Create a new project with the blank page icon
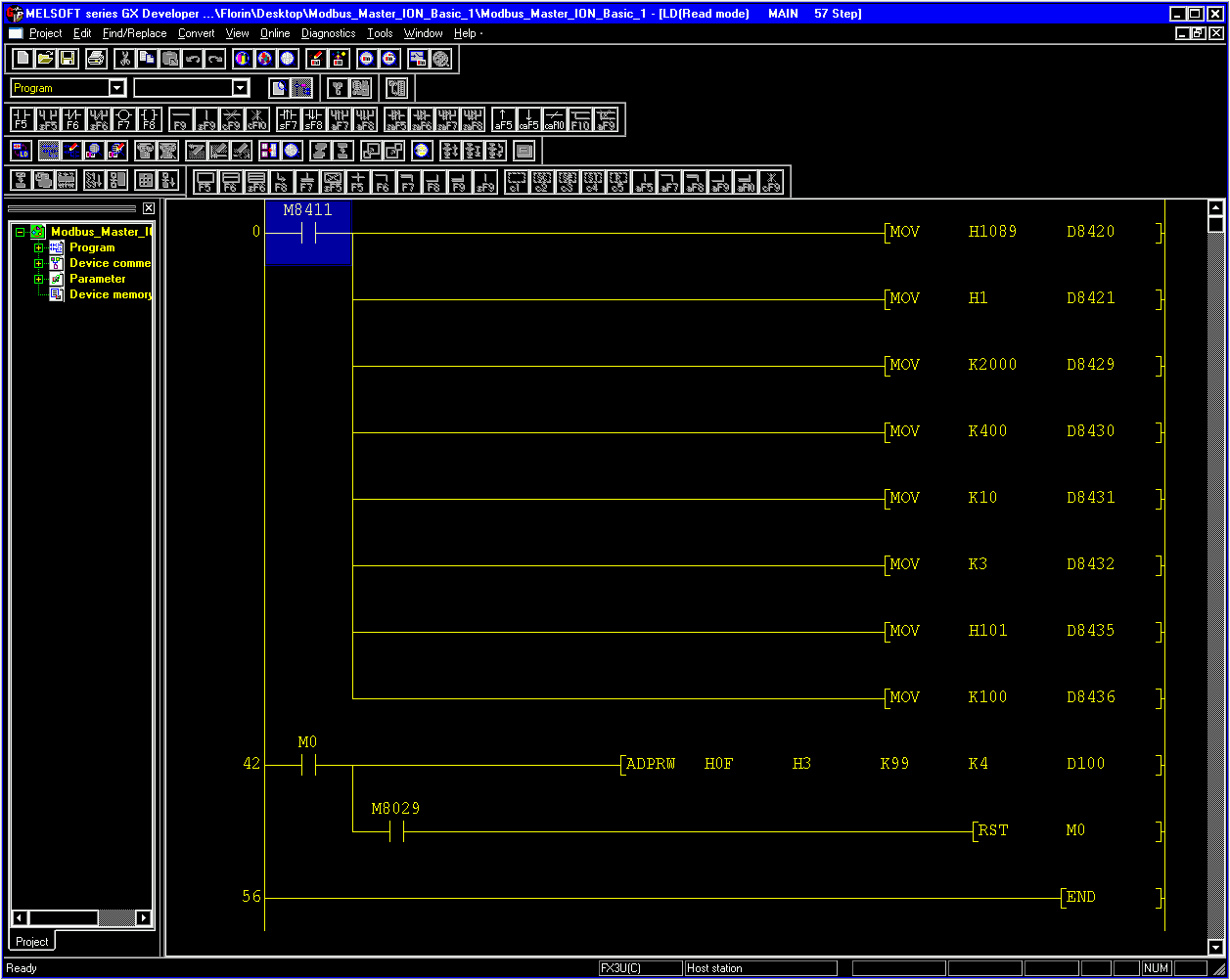 (23, 59)
